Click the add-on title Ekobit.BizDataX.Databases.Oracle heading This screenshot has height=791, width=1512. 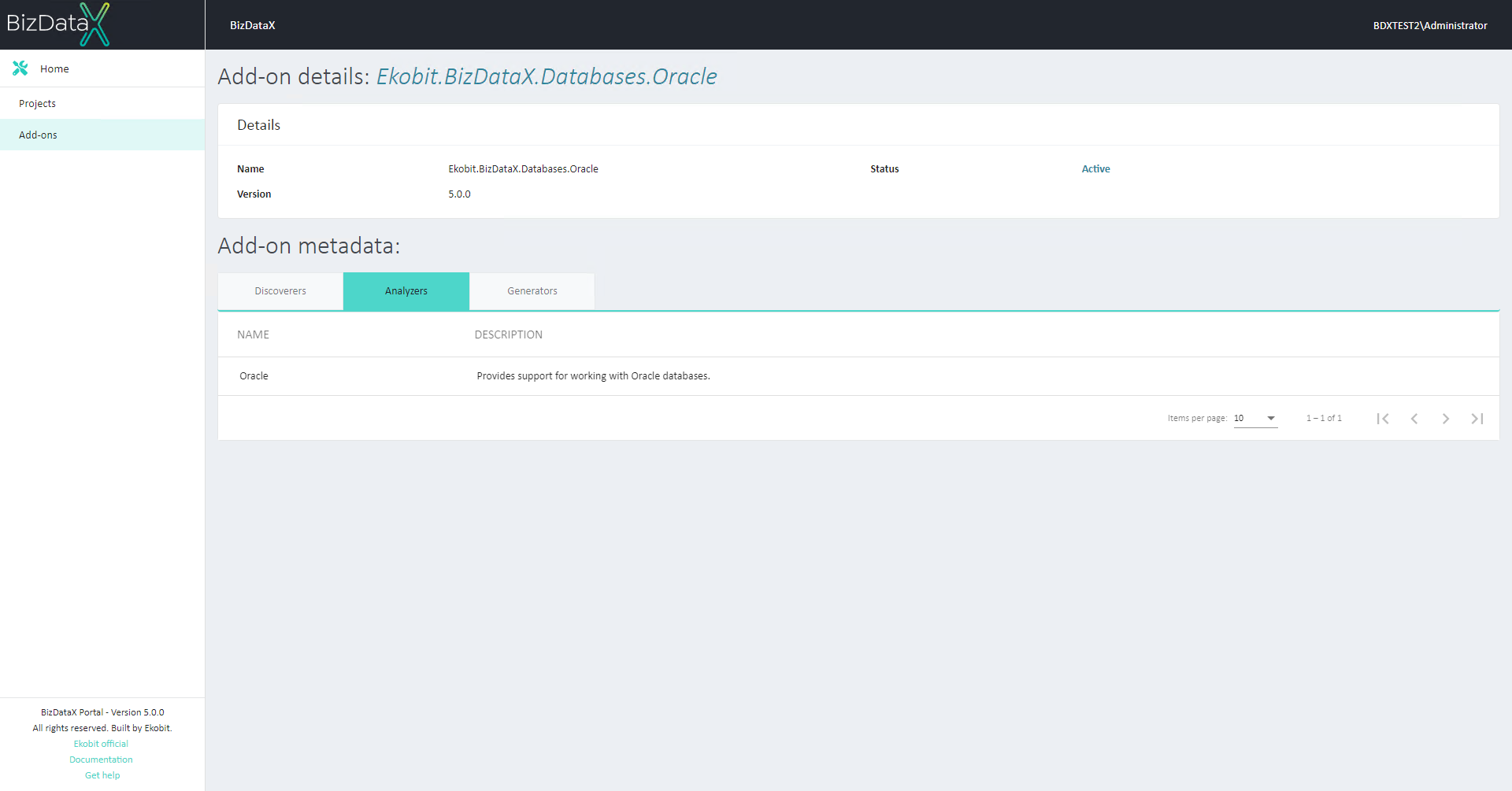(x=547, y=76)
